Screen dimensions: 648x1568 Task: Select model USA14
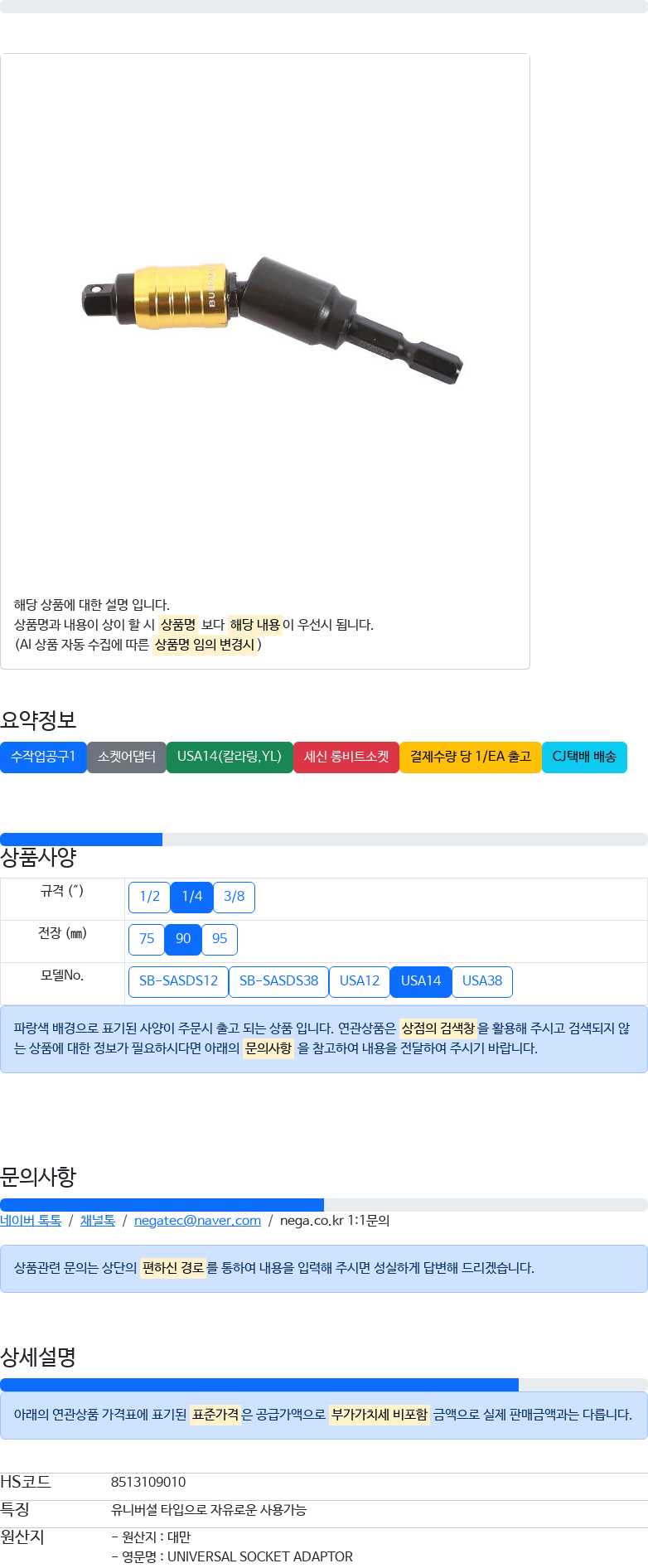pyautogui.click(x=421, y=981)
